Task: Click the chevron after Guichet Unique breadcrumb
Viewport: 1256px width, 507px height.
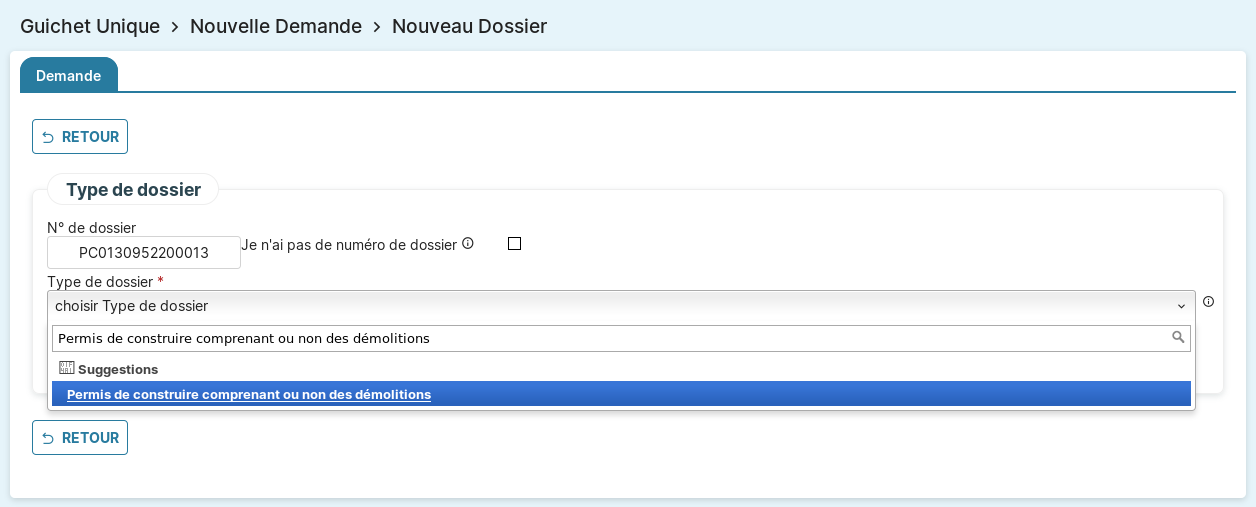Action: 175,27
